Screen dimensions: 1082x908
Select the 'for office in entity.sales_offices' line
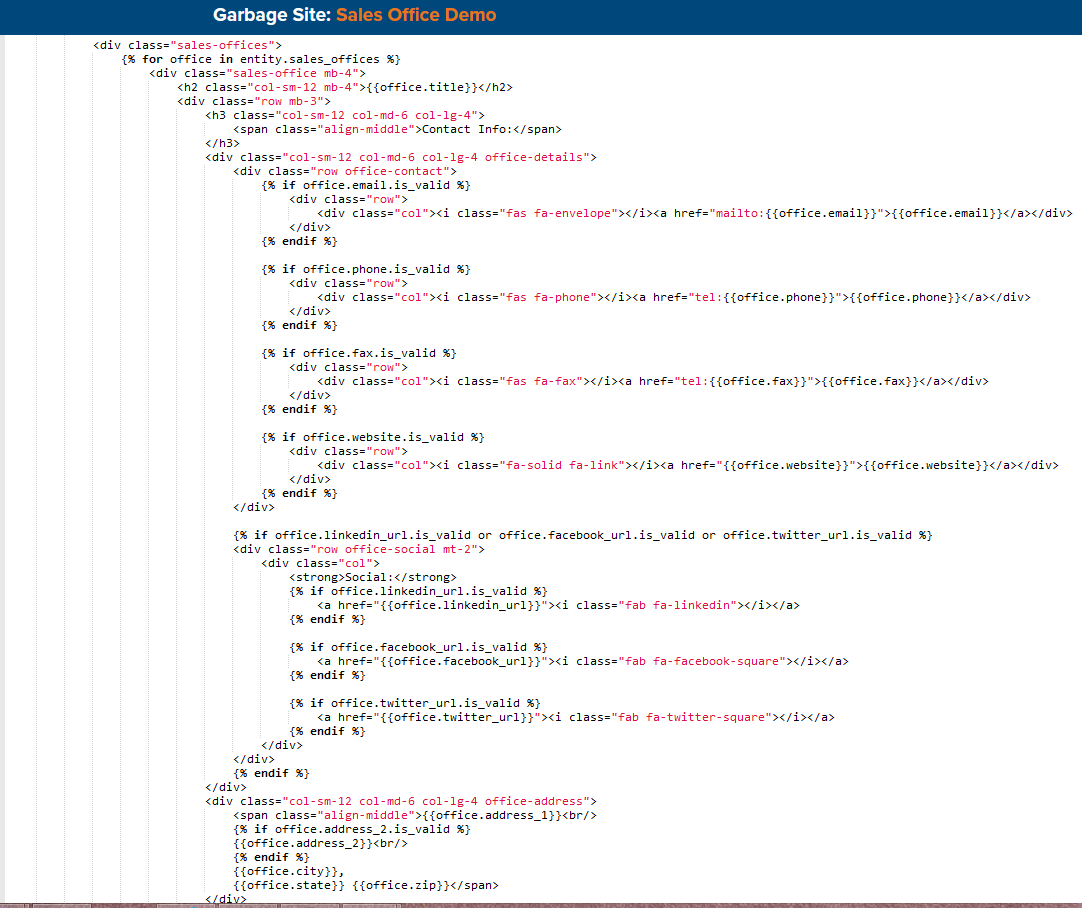tap(261, 59)
